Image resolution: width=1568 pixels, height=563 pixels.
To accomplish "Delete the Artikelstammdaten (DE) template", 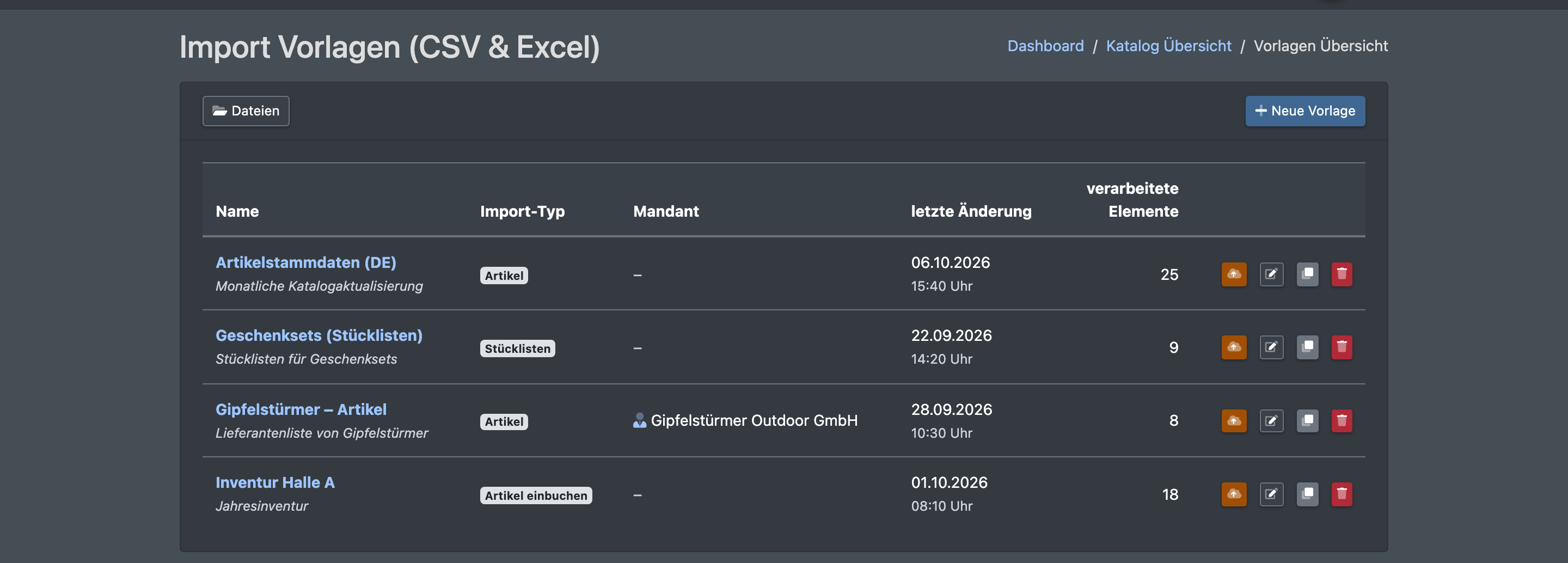I will (x=1342, y=274).
